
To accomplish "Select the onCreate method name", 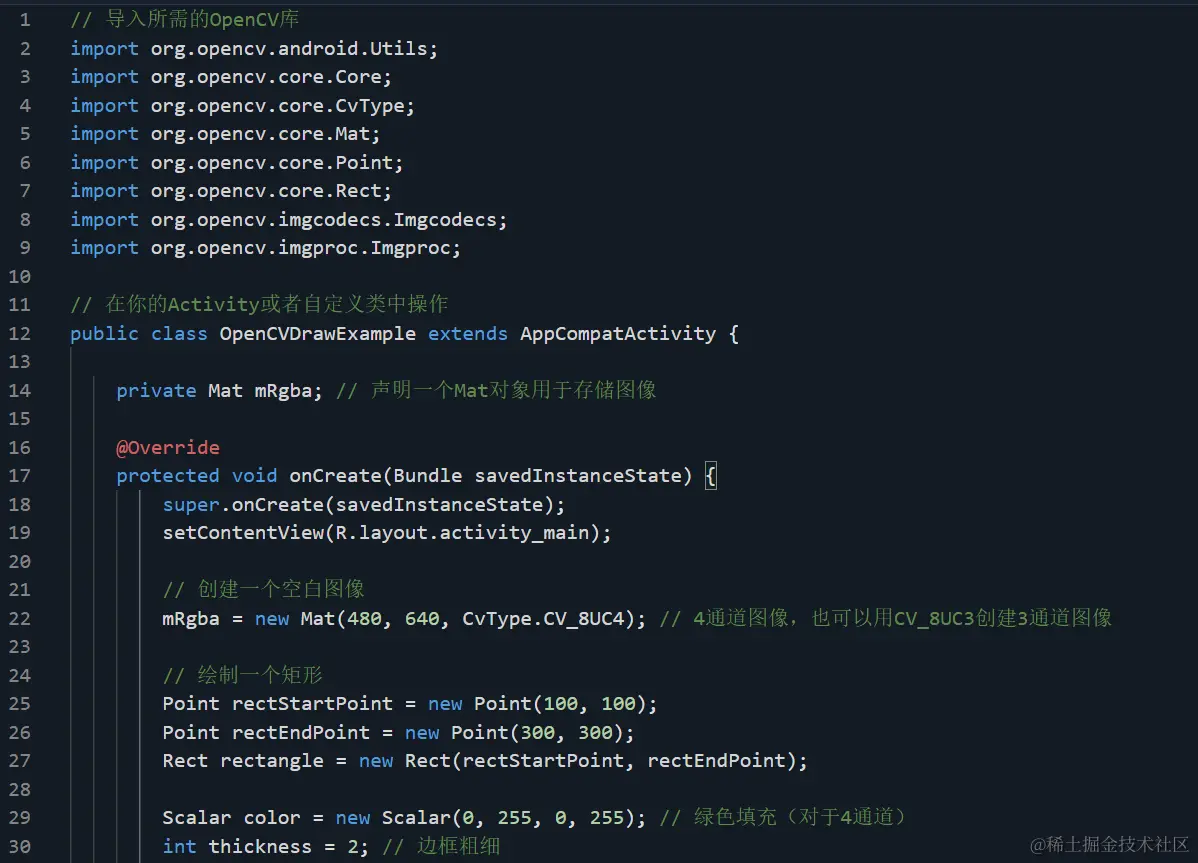I will [x=334, y=475].
